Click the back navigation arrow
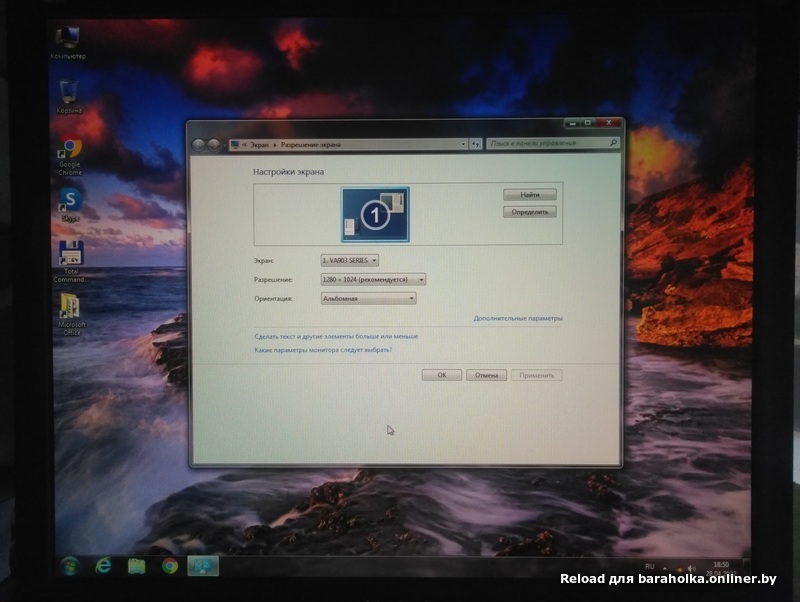The image size is (800, 602). tap(198, 145)
